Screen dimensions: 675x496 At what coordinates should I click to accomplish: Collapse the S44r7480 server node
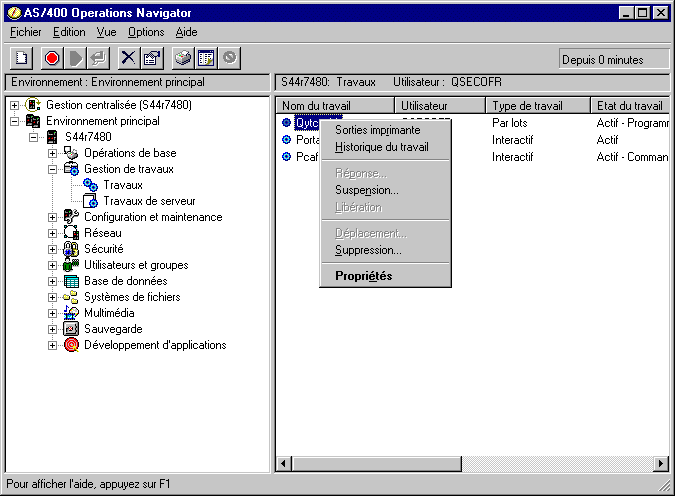tap(33, 137)
